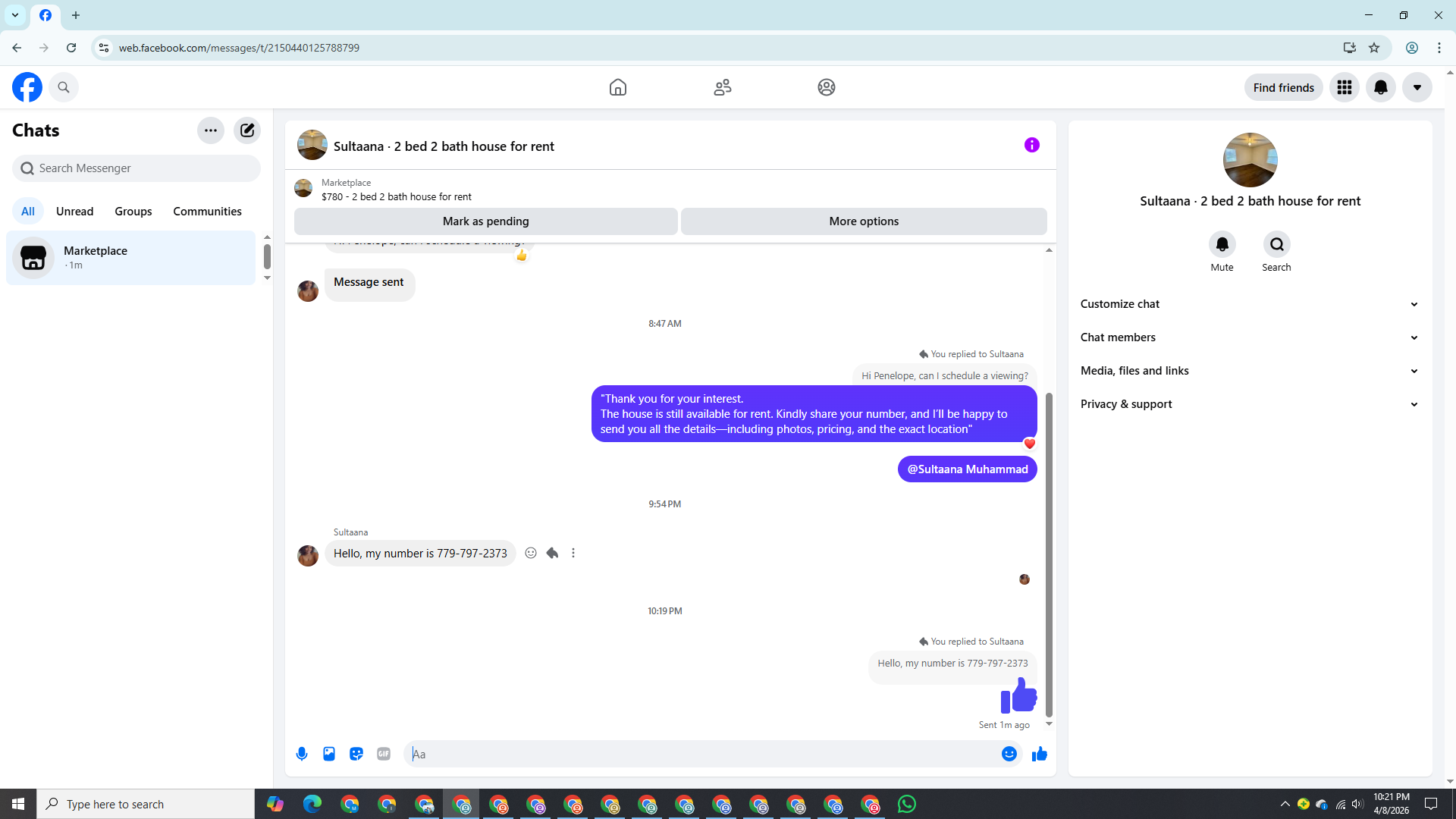
Task: Open the sticker picker icon
Action: pyautogui.click(x=356, y=754)
